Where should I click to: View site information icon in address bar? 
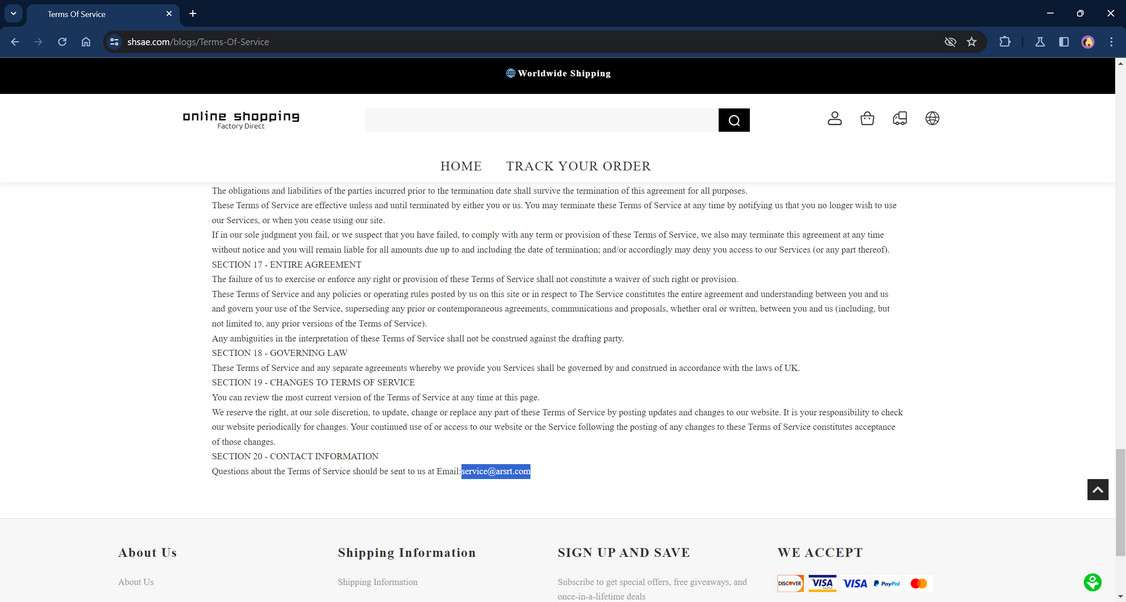coord(113,42)
